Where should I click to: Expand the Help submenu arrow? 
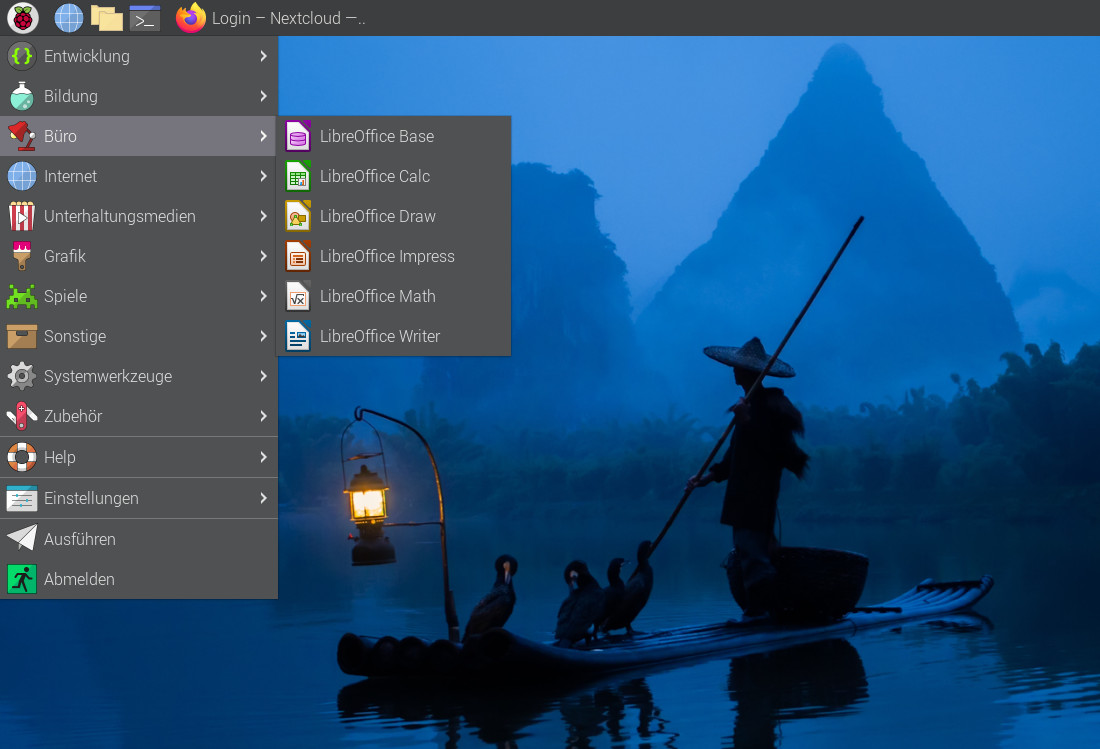point(263,457)
